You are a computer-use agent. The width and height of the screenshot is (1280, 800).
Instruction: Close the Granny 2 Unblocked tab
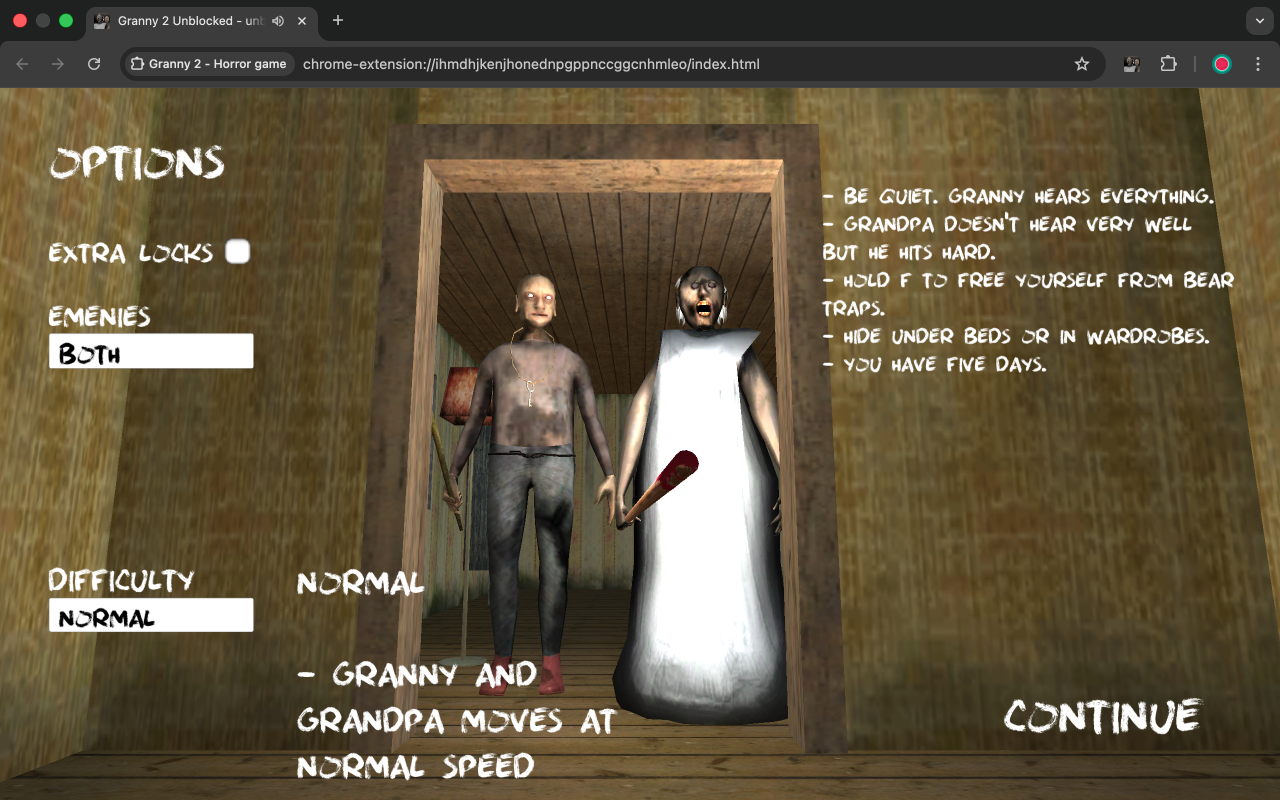tap(302, 21)
